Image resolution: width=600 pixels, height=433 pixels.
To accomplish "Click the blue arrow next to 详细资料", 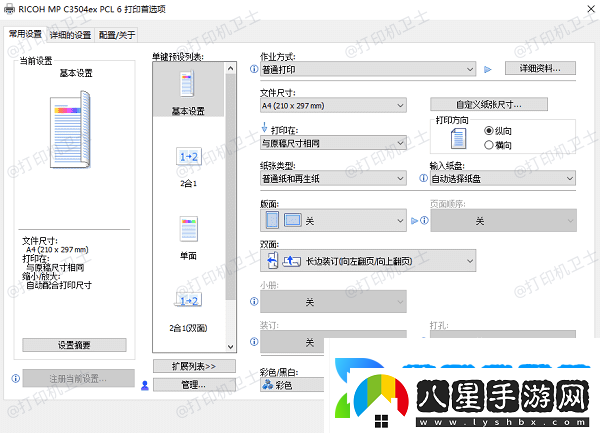I will (x=488, y=70).
